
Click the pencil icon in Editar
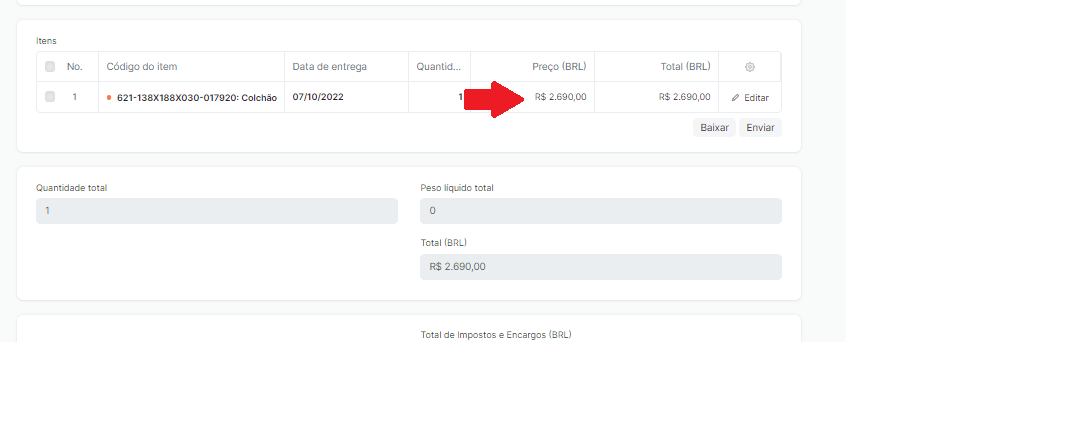736,98
